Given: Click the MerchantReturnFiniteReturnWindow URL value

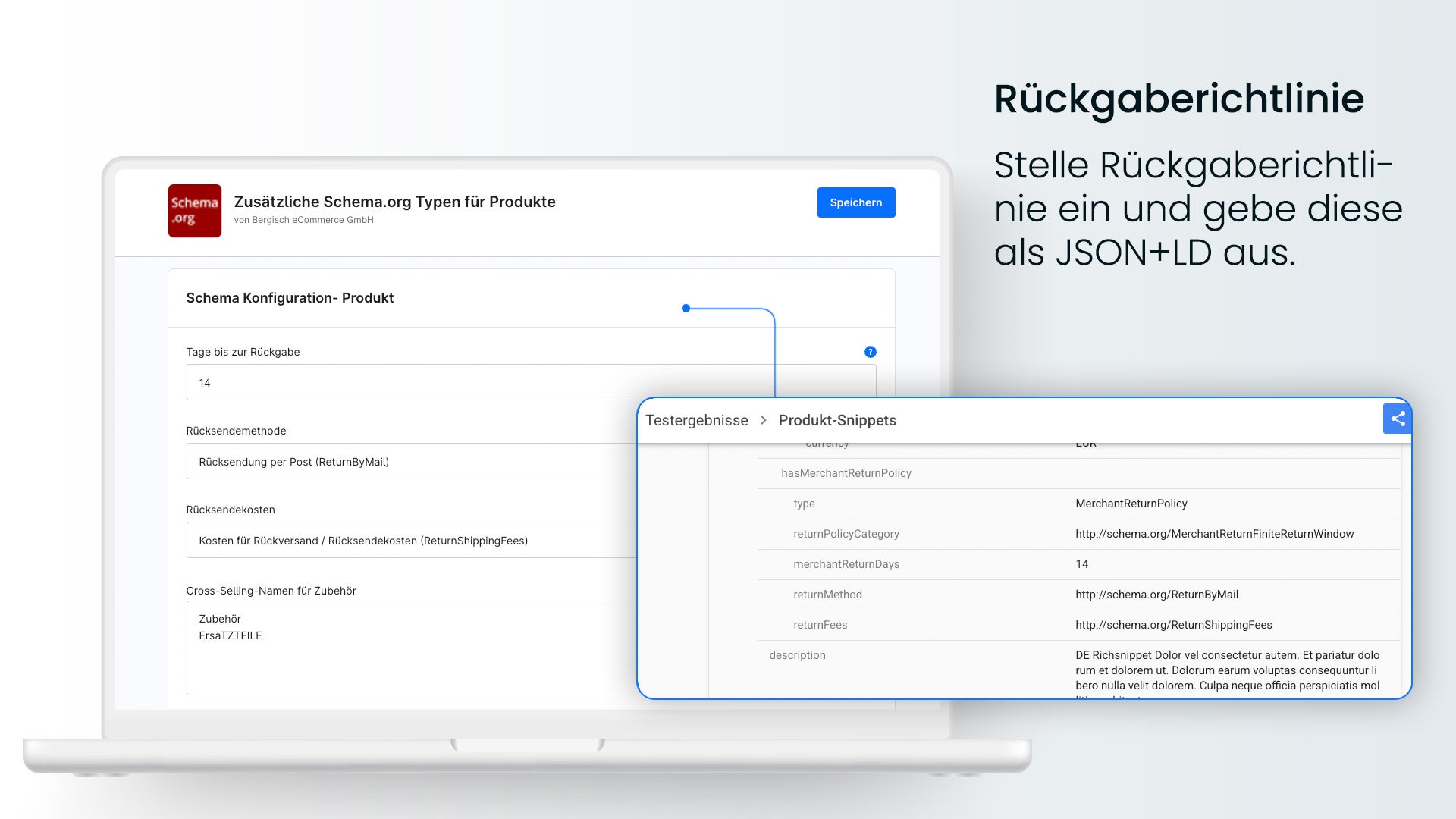Looking at the screenshot, I should click(1214, 534).
